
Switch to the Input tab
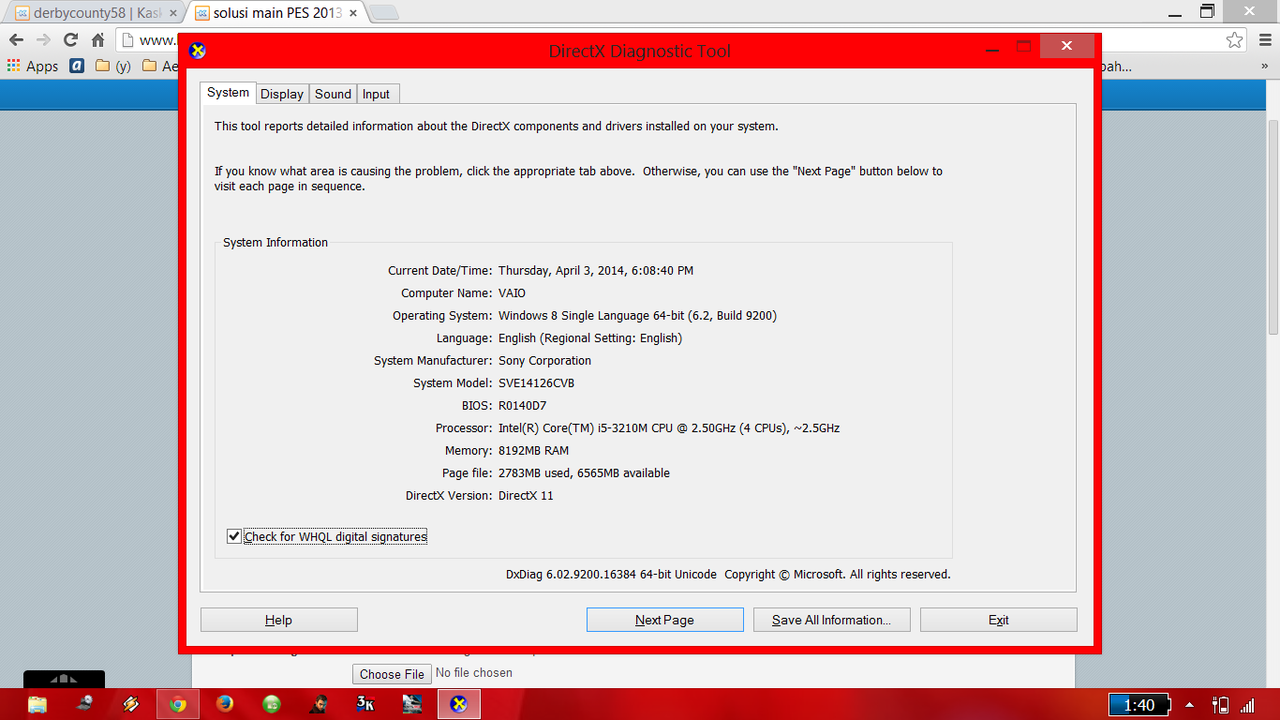click(x=377, y=94)
